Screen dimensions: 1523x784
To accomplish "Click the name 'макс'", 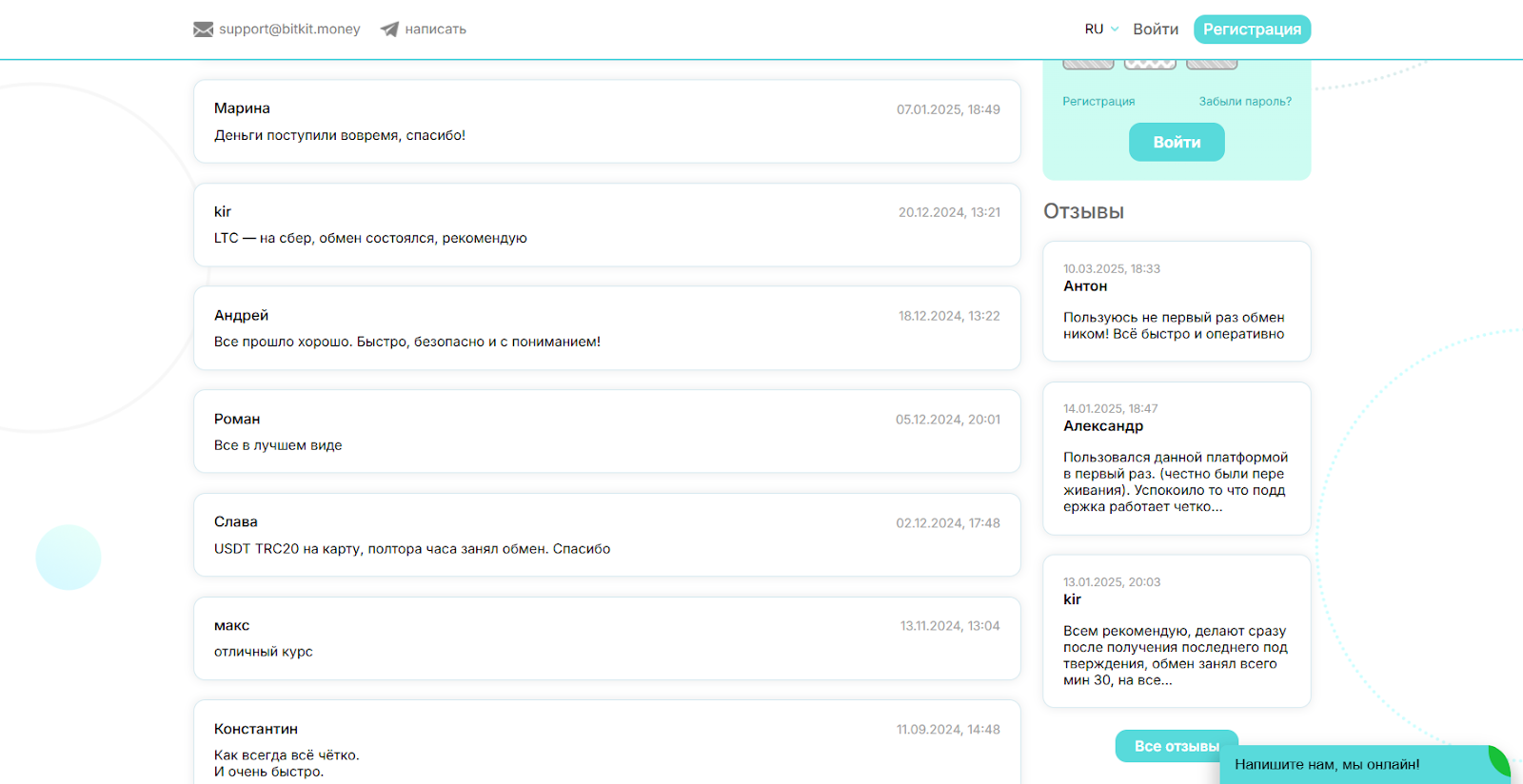I will pos(231,625).
